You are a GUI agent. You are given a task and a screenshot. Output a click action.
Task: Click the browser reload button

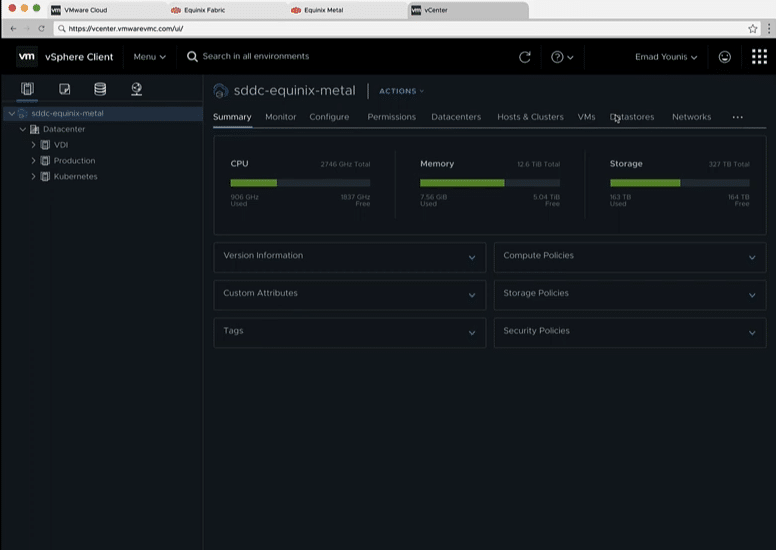click(42, 29)
